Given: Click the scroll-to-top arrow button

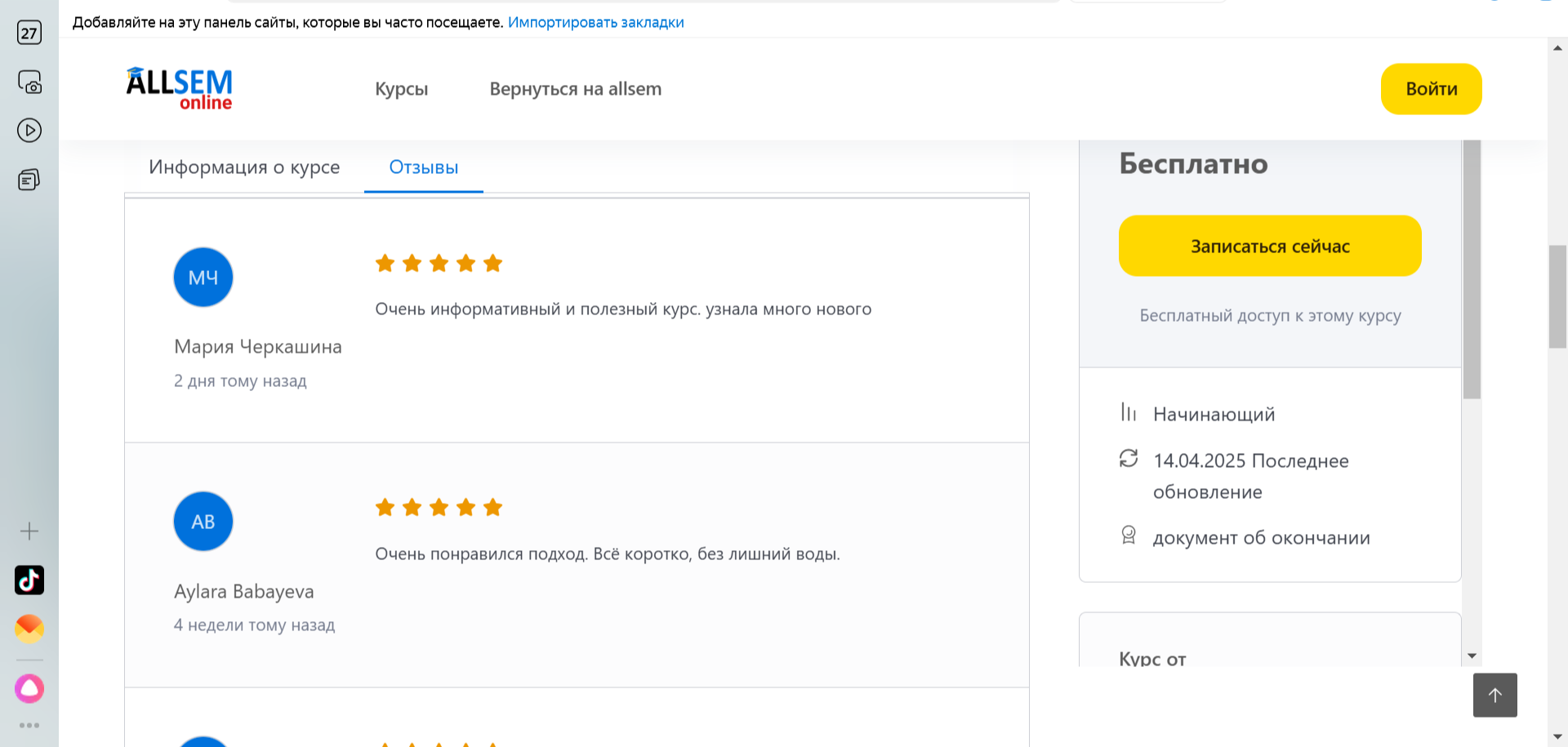Looking at the screenshot, I should click(1494, 695).
